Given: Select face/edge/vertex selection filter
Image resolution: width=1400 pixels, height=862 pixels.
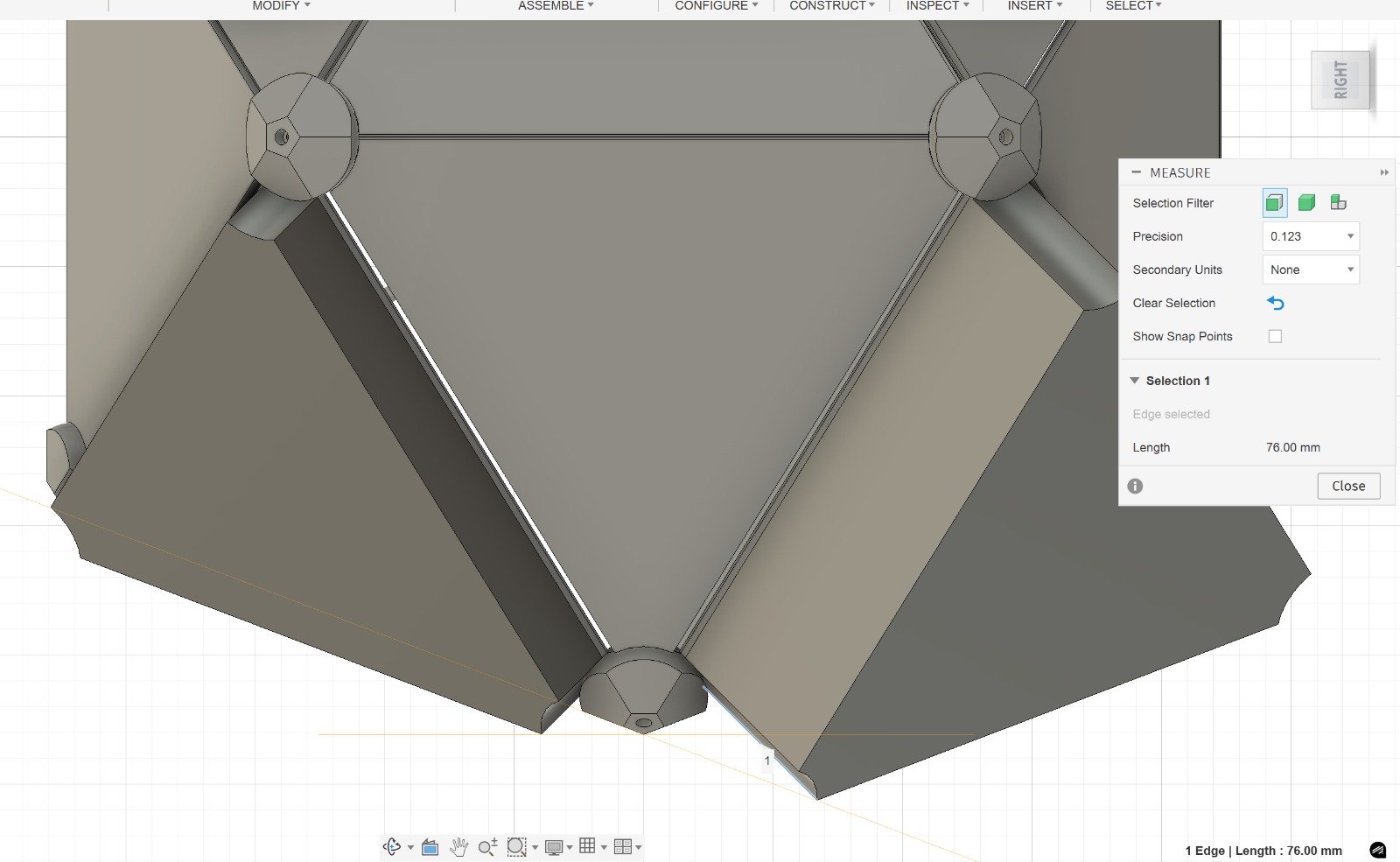Looking at the screenshot, I should (x=1274, y=203).
